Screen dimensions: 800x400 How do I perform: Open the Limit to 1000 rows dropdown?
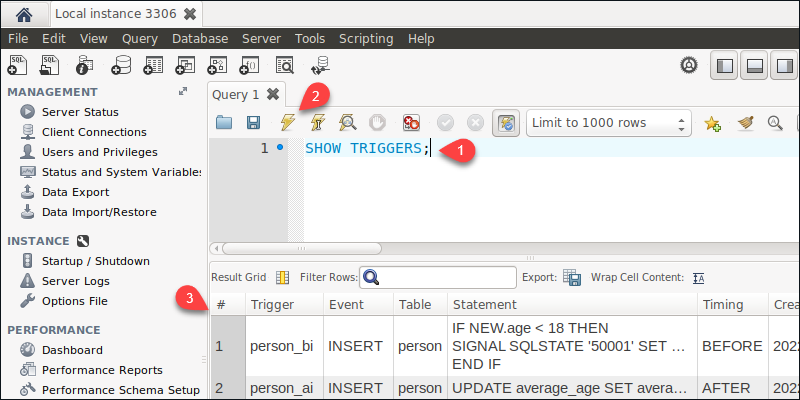pyautogui.click(x=609, y=123)
